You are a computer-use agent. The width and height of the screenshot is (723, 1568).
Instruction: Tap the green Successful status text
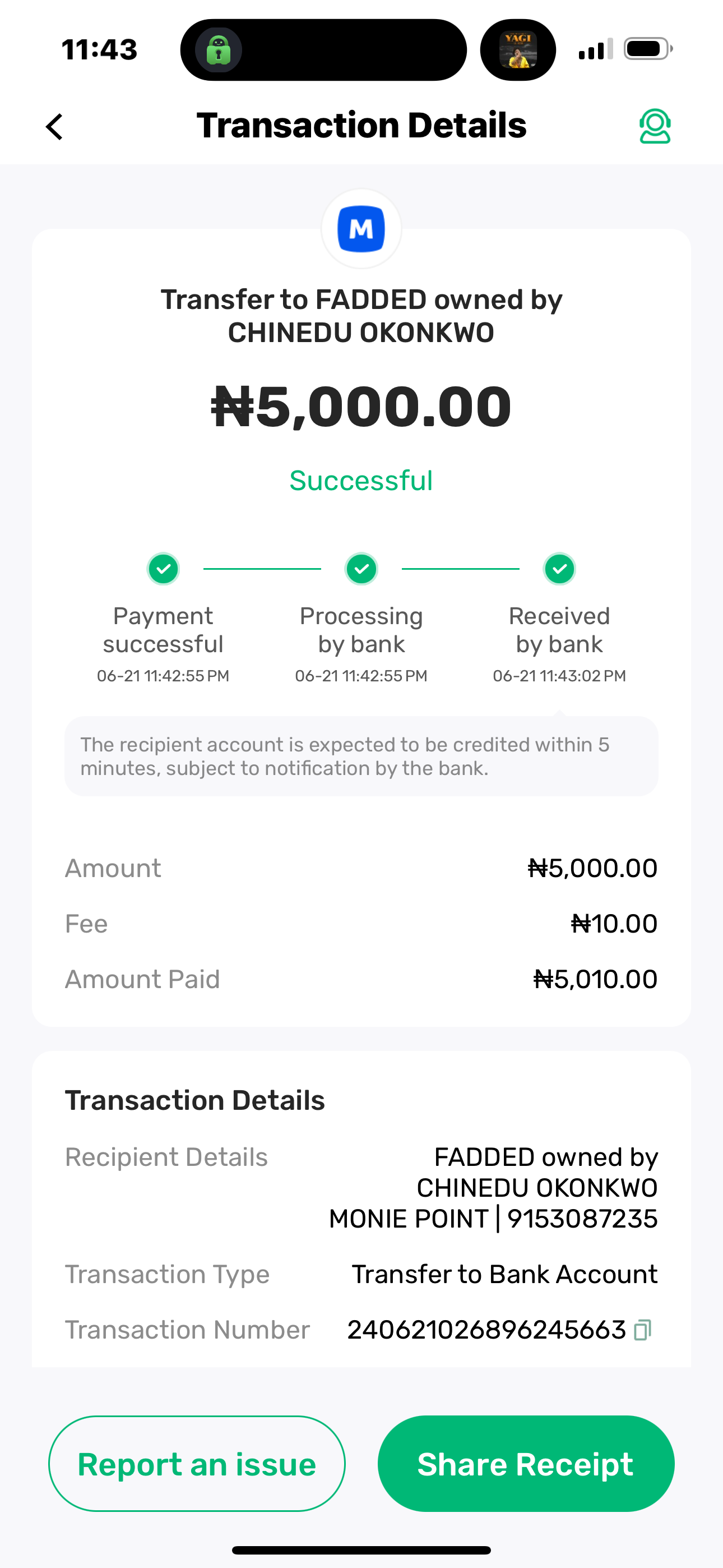(x=361, y=481)
